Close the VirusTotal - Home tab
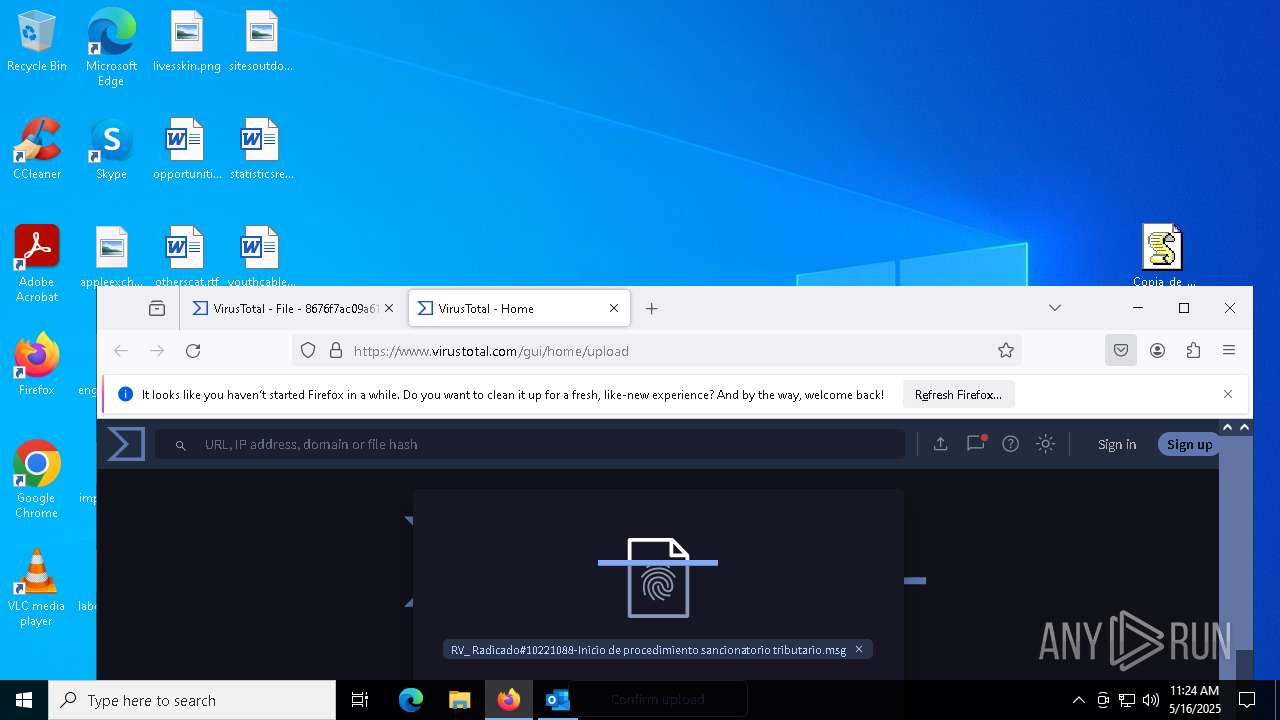 (x=614, y=308)
